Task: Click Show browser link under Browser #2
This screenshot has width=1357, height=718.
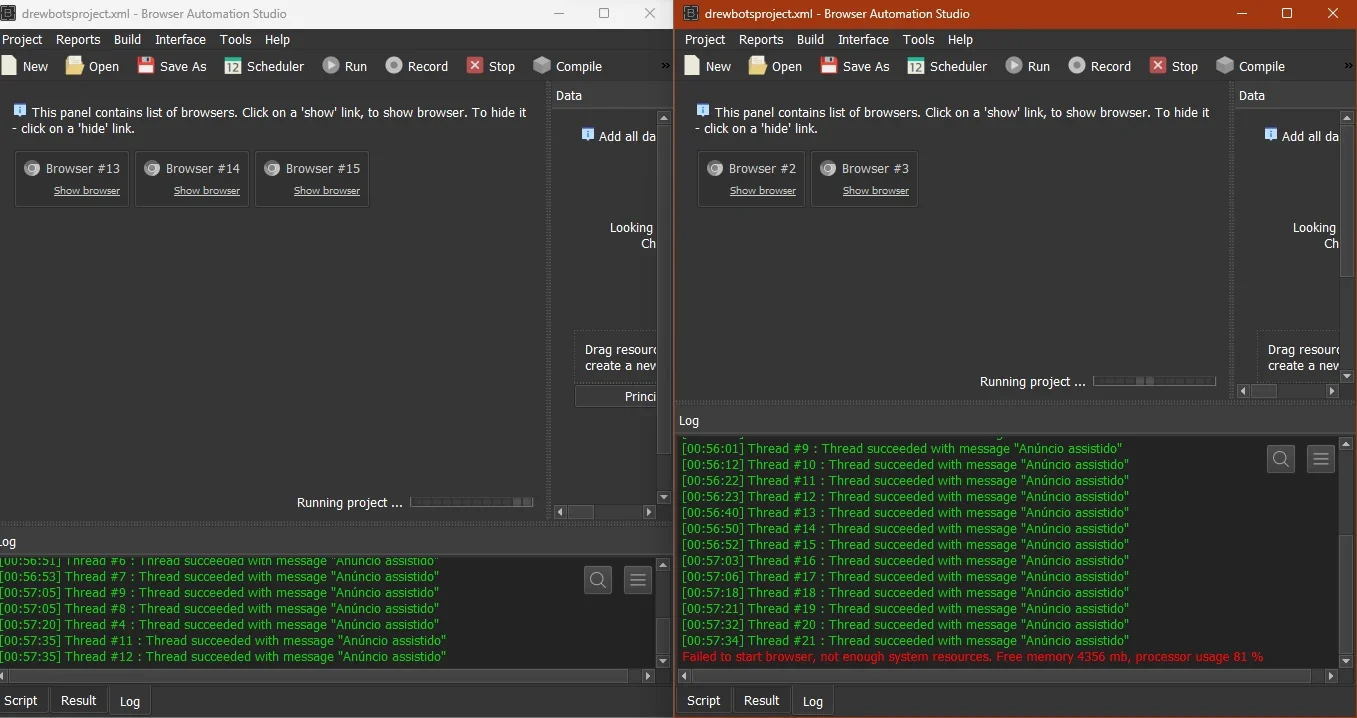Action: [763, 191]
